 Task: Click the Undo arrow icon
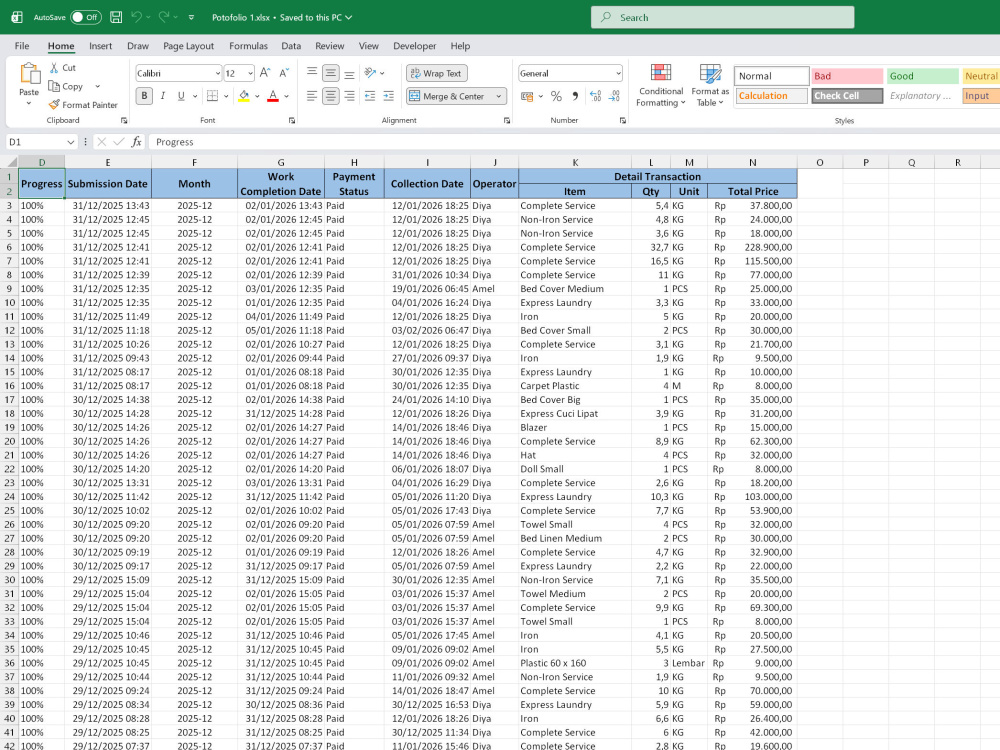point(136,17)
